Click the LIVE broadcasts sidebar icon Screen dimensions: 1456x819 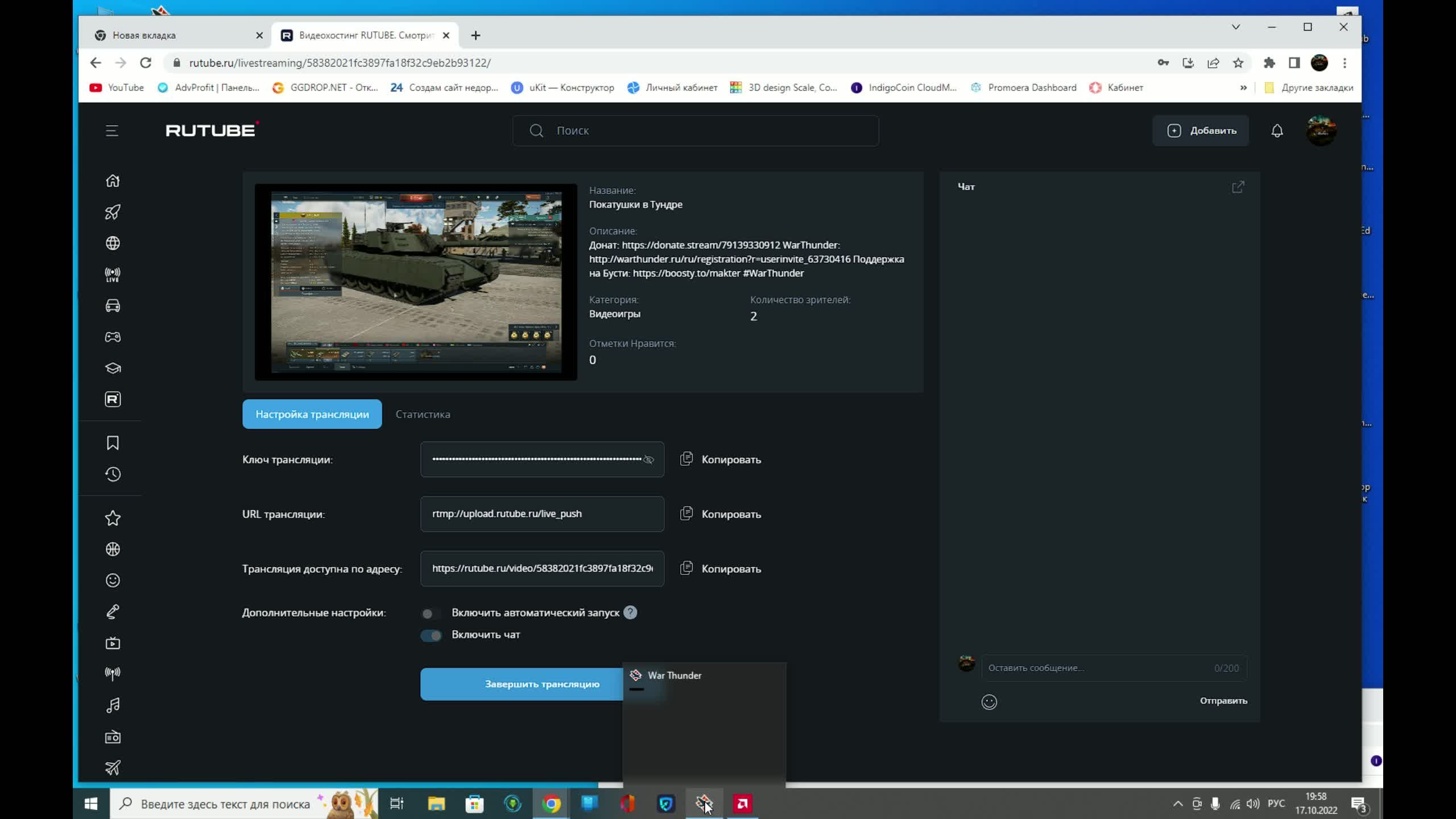[113, 275]
